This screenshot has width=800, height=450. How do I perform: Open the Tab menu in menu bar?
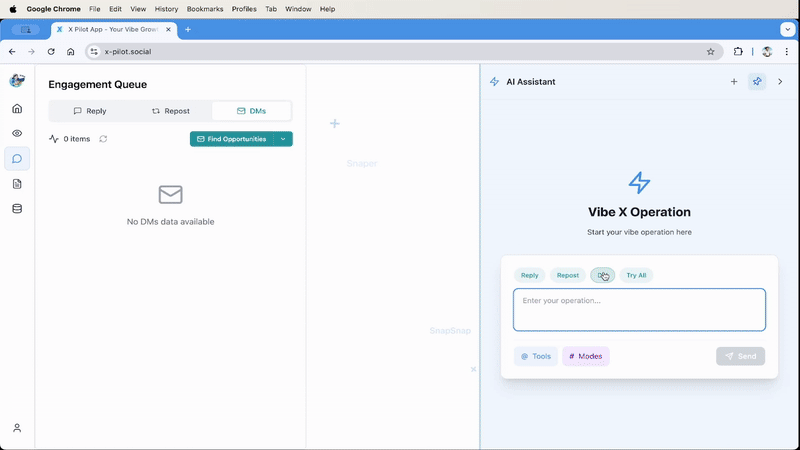[271, 9]
